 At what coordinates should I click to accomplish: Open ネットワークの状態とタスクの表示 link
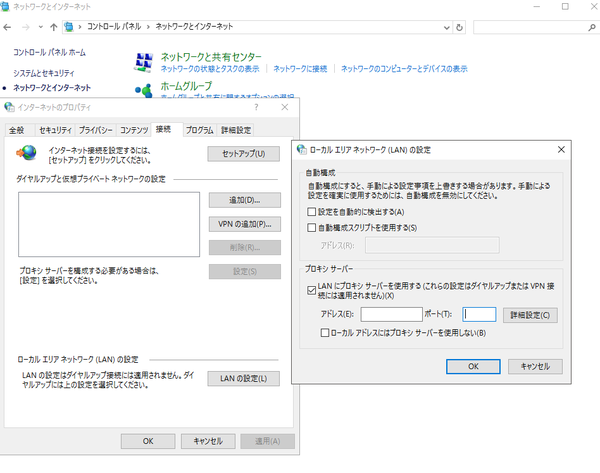(x=210, y=69)
